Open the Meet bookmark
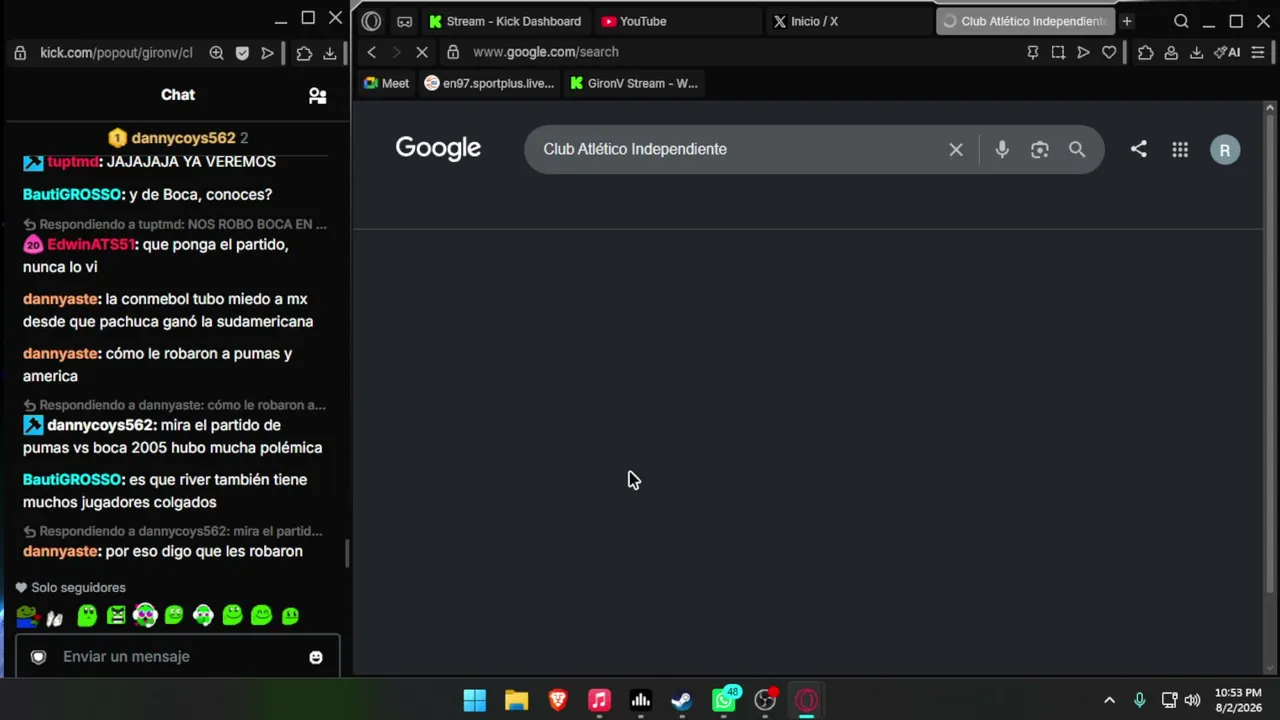Screen dimensions: 1280x720 [386, 83]
